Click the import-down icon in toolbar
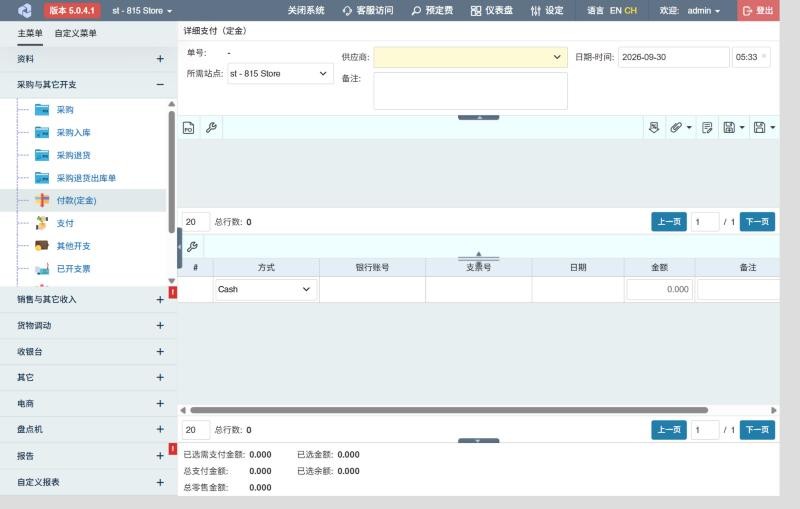800x509 pixels. point(654,128)
